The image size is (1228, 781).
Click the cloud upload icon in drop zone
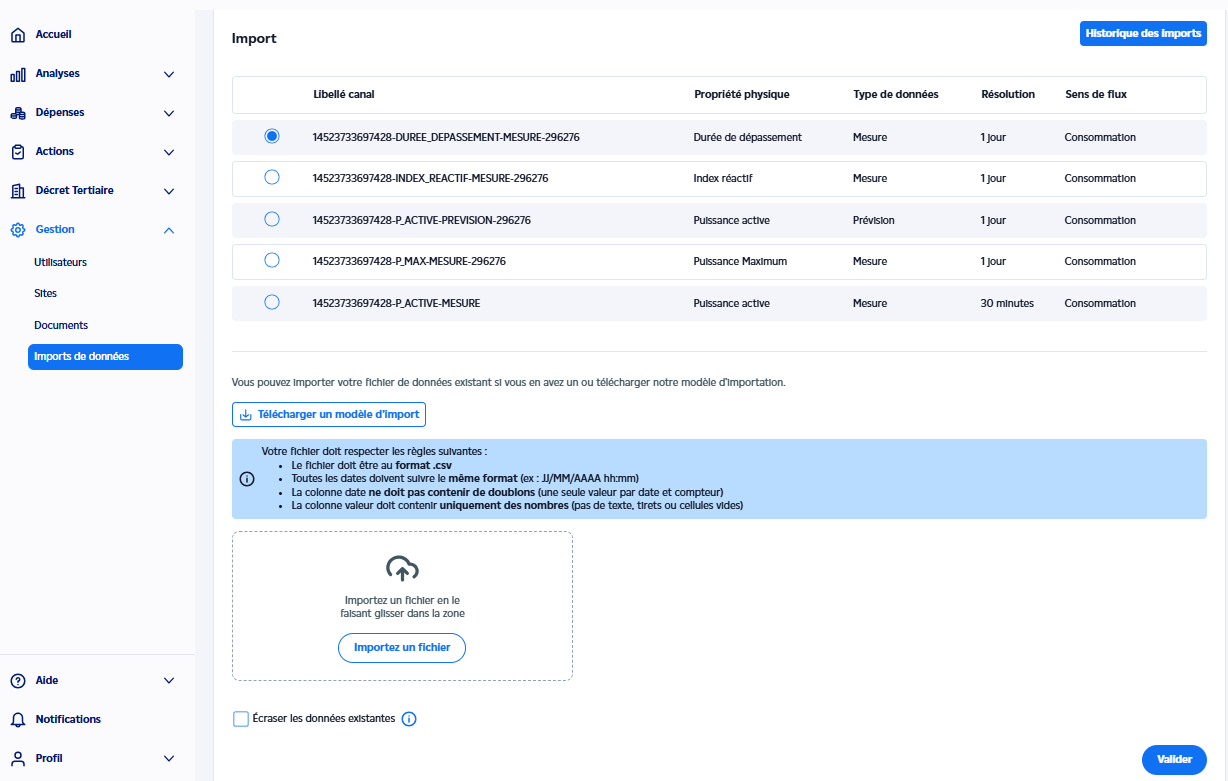(x=402, y=569)
